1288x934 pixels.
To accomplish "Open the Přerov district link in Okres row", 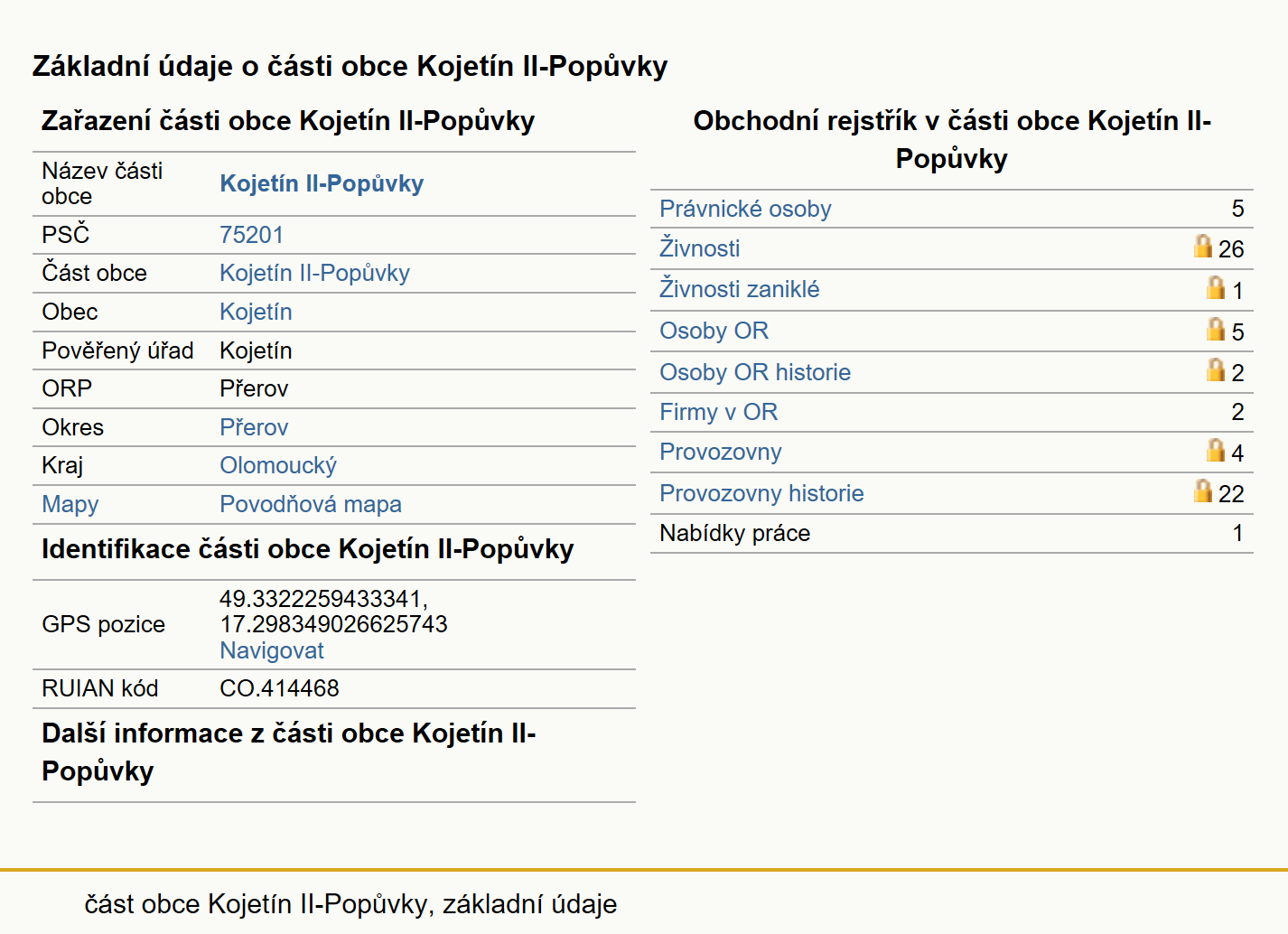I will pos(254,427).
